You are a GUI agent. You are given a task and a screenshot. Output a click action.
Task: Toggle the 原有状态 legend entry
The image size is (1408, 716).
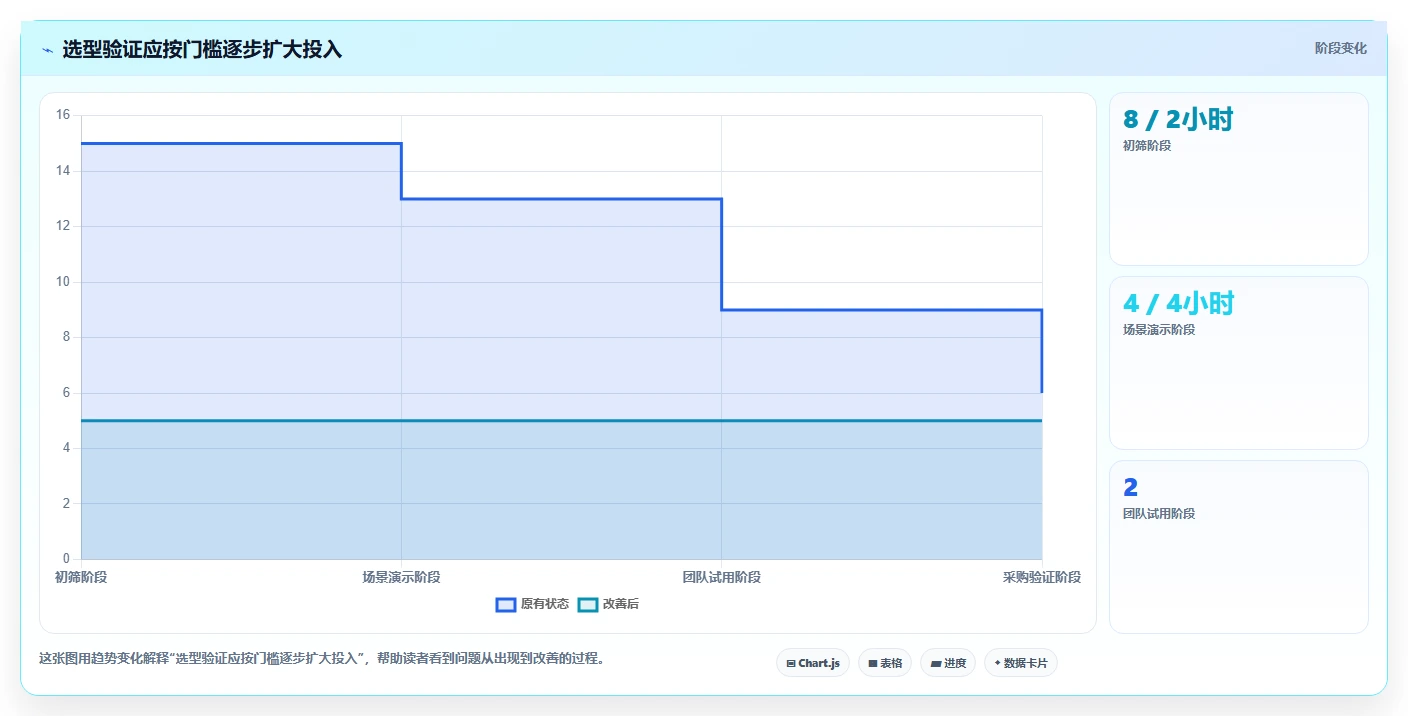pos(533,604)
